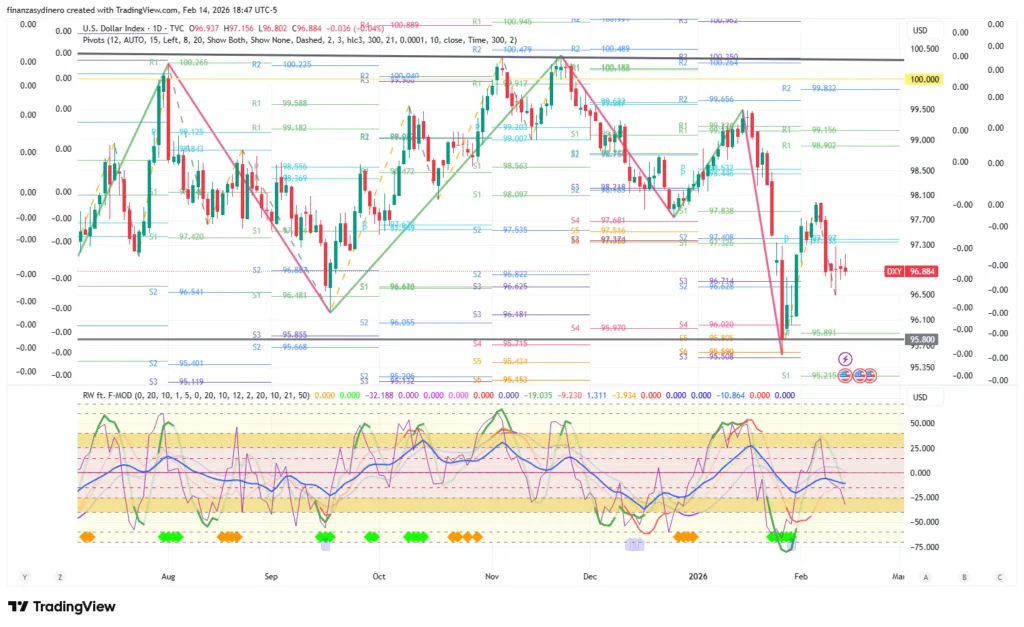Click the first orange diamond signal marker

pos(84,537)
